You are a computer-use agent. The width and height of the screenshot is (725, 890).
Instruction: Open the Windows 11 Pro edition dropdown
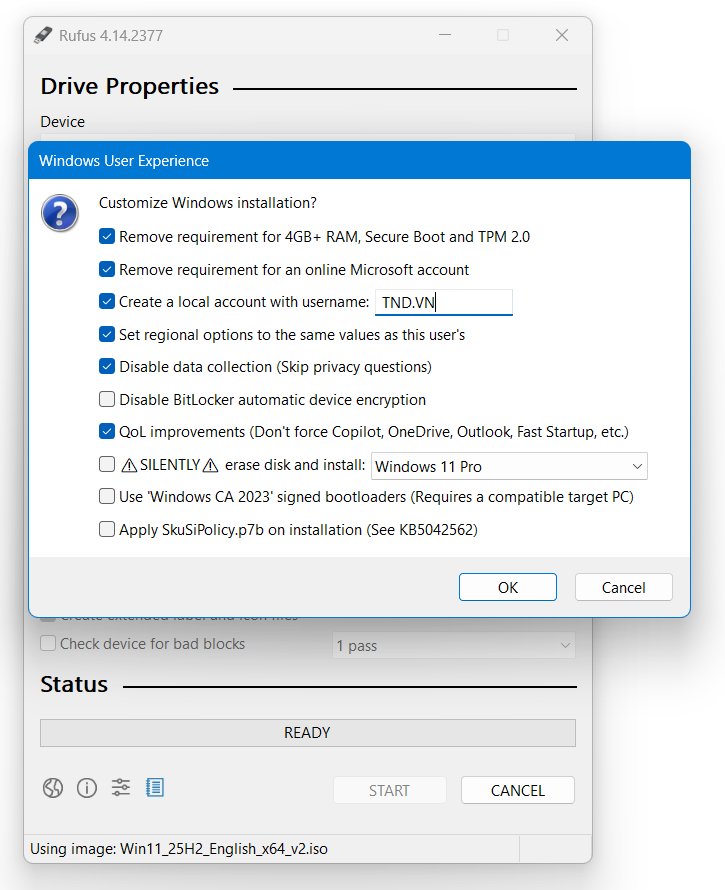coord(509,467)
